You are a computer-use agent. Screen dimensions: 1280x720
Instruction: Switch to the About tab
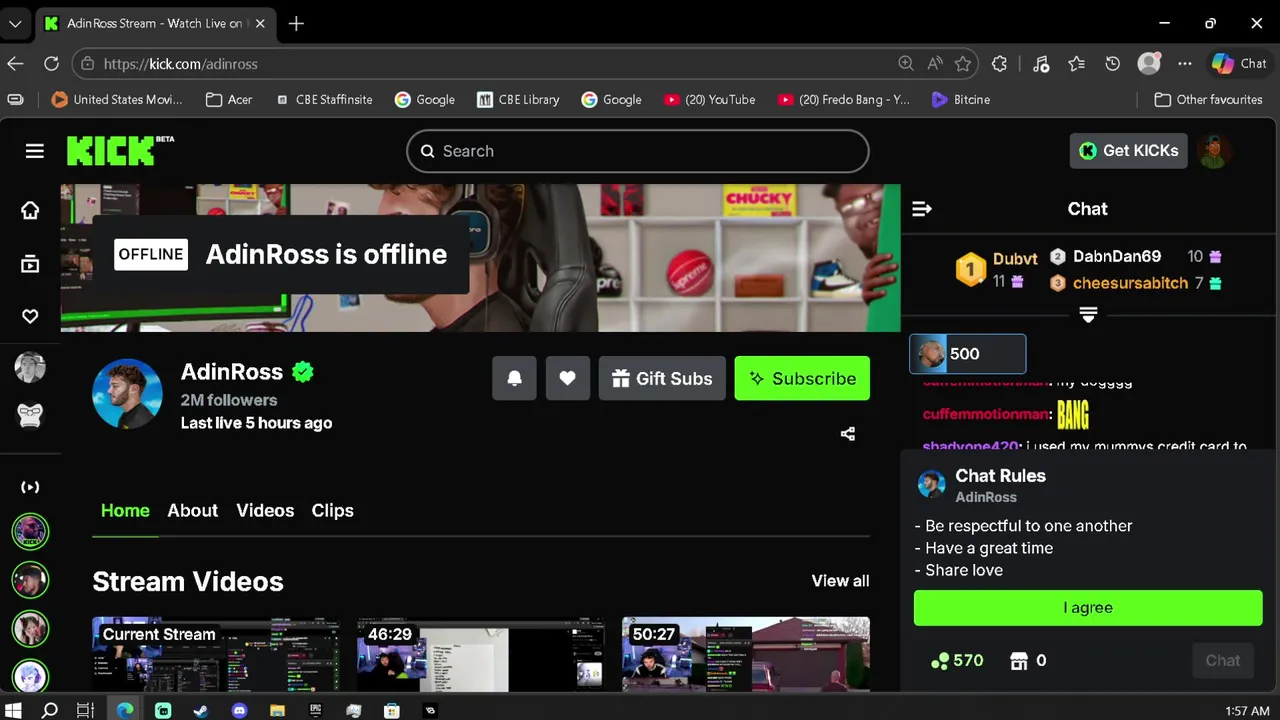click(192, 510)
